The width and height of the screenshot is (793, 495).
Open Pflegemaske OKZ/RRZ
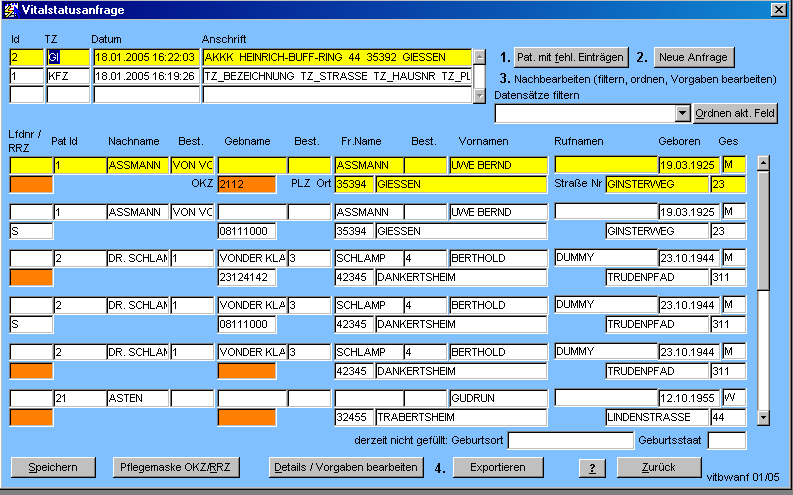pyautogui.click(x=175, y=467)
